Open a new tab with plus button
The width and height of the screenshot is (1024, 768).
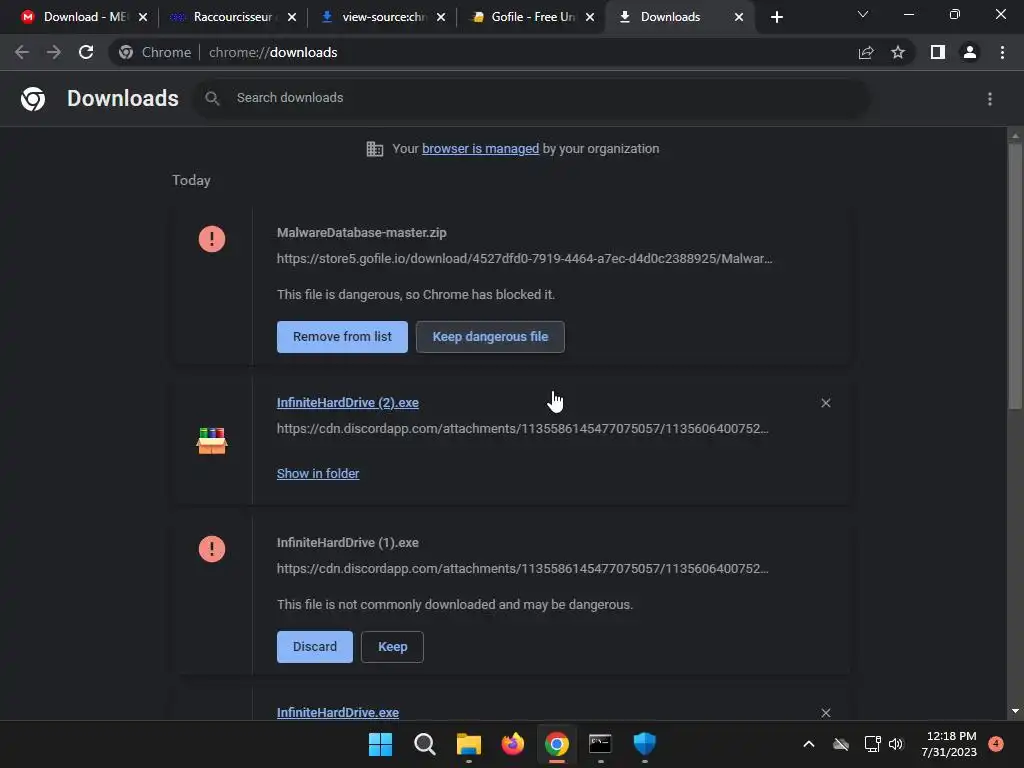click(776, 17)
